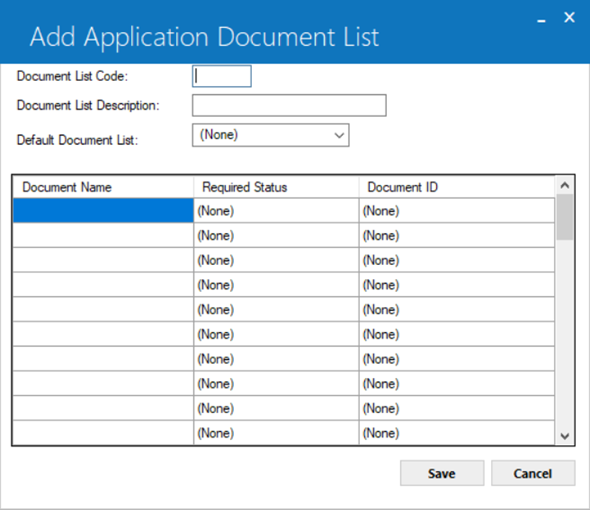
Task: Click the Document List Code field
Action: (x=222, y=76)
